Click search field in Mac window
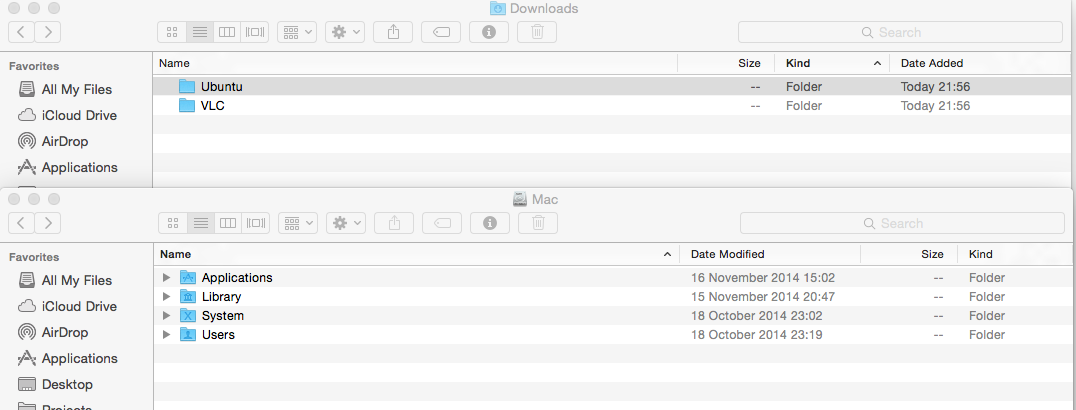Screen dimensions: 1076x410 [902, 223]
